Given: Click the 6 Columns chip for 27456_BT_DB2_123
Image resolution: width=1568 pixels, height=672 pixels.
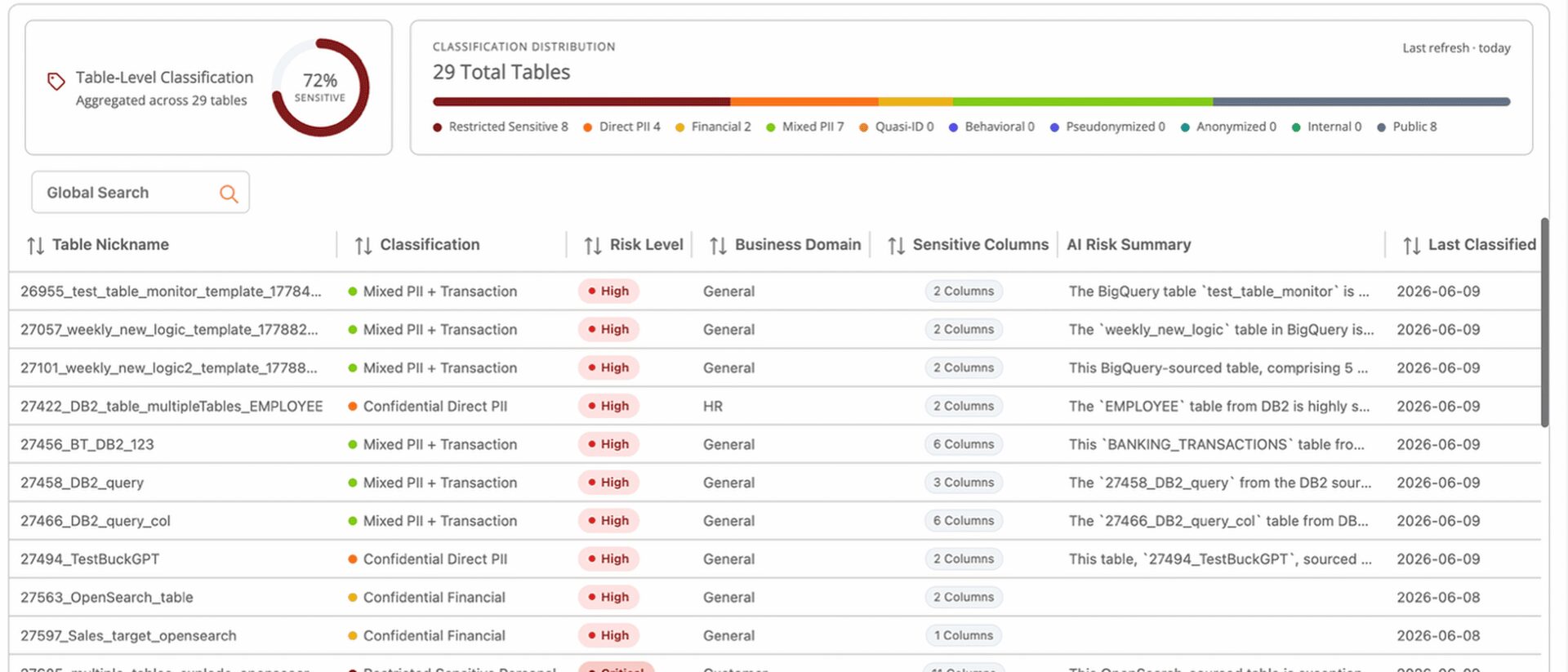Looking at the screenshot, I should pos(964,444).
